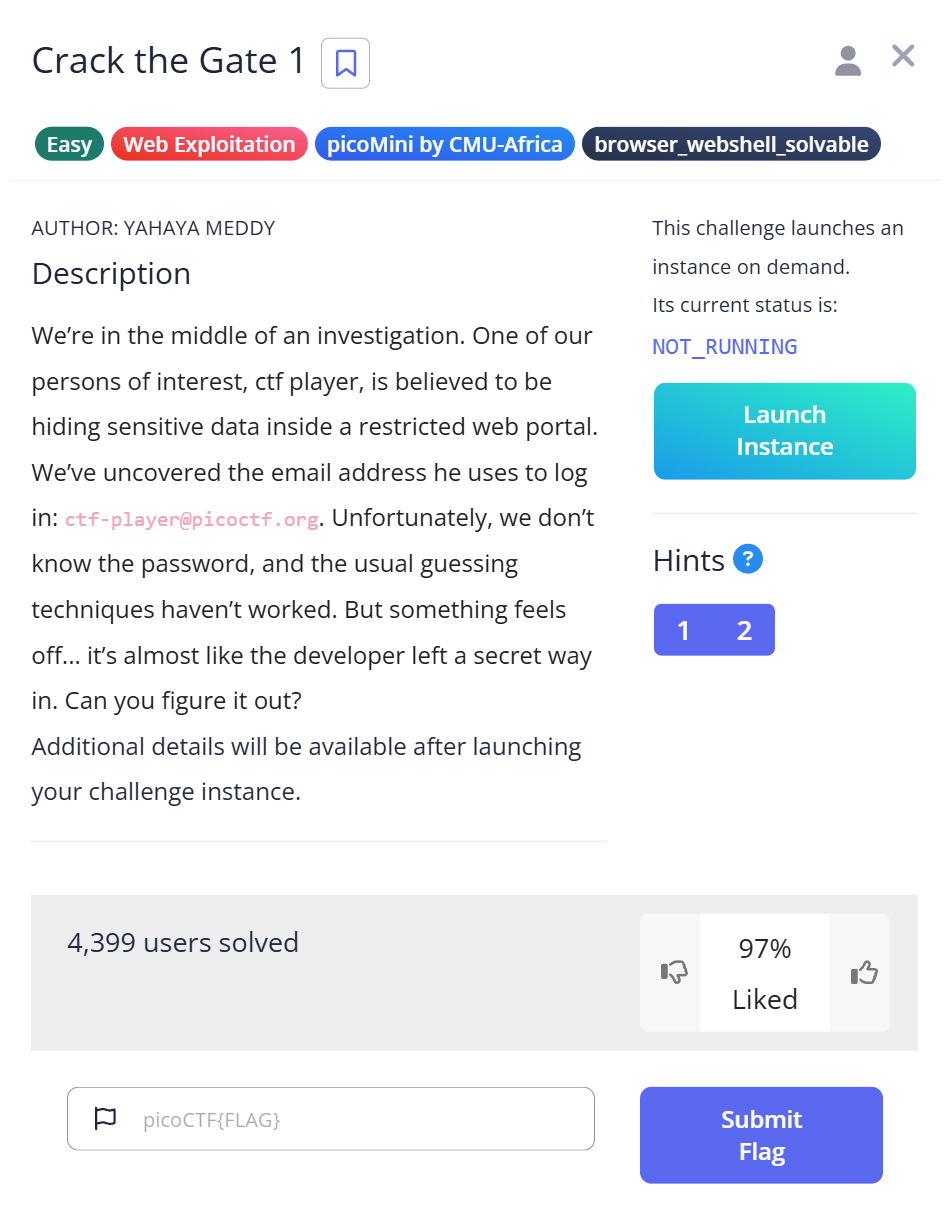Select the Easy difficulty tag

point(69,145)
